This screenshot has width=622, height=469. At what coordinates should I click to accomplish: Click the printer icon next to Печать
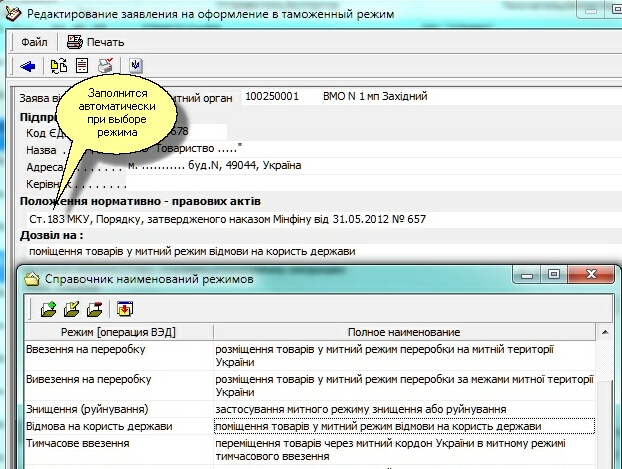click(x=75, y=42)
